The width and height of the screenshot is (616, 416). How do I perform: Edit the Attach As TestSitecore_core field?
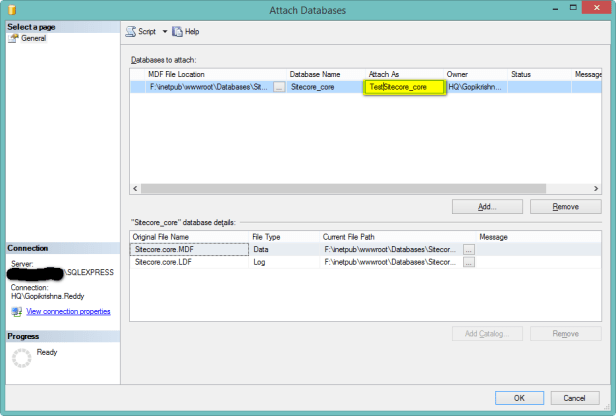pos(404,88)
